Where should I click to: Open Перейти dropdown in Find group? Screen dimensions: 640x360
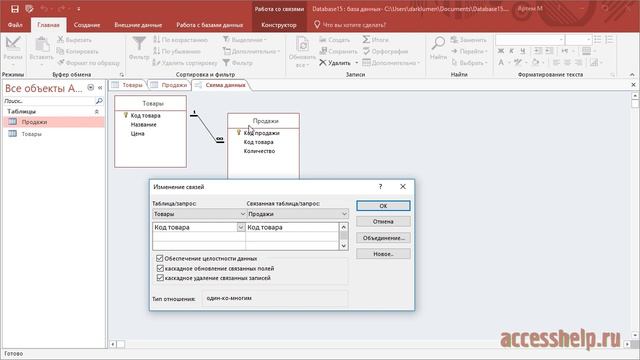coord(469,51)
